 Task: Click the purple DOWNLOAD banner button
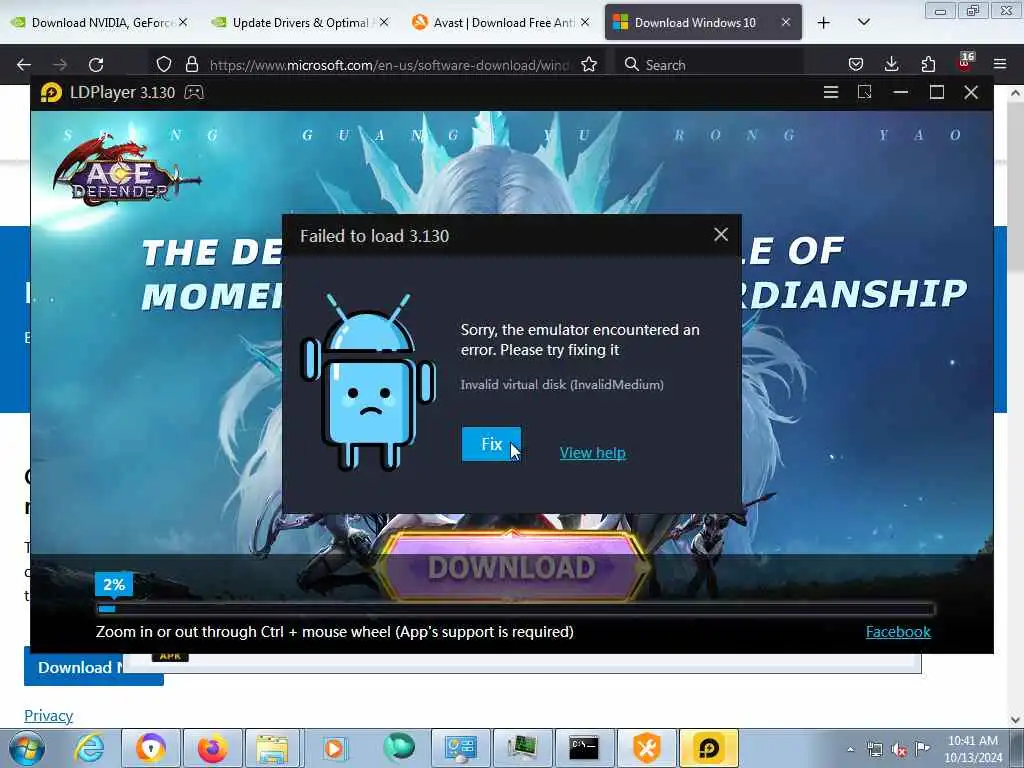coord(511,567)
